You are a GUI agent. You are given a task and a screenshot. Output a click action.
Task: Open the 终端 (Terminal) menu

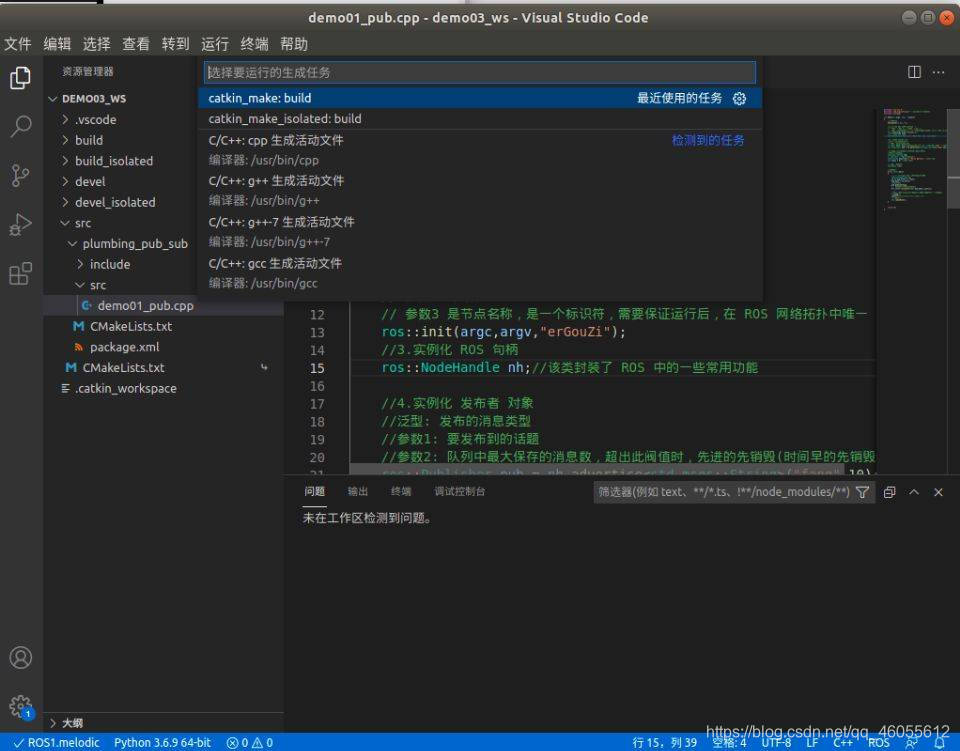254,44
